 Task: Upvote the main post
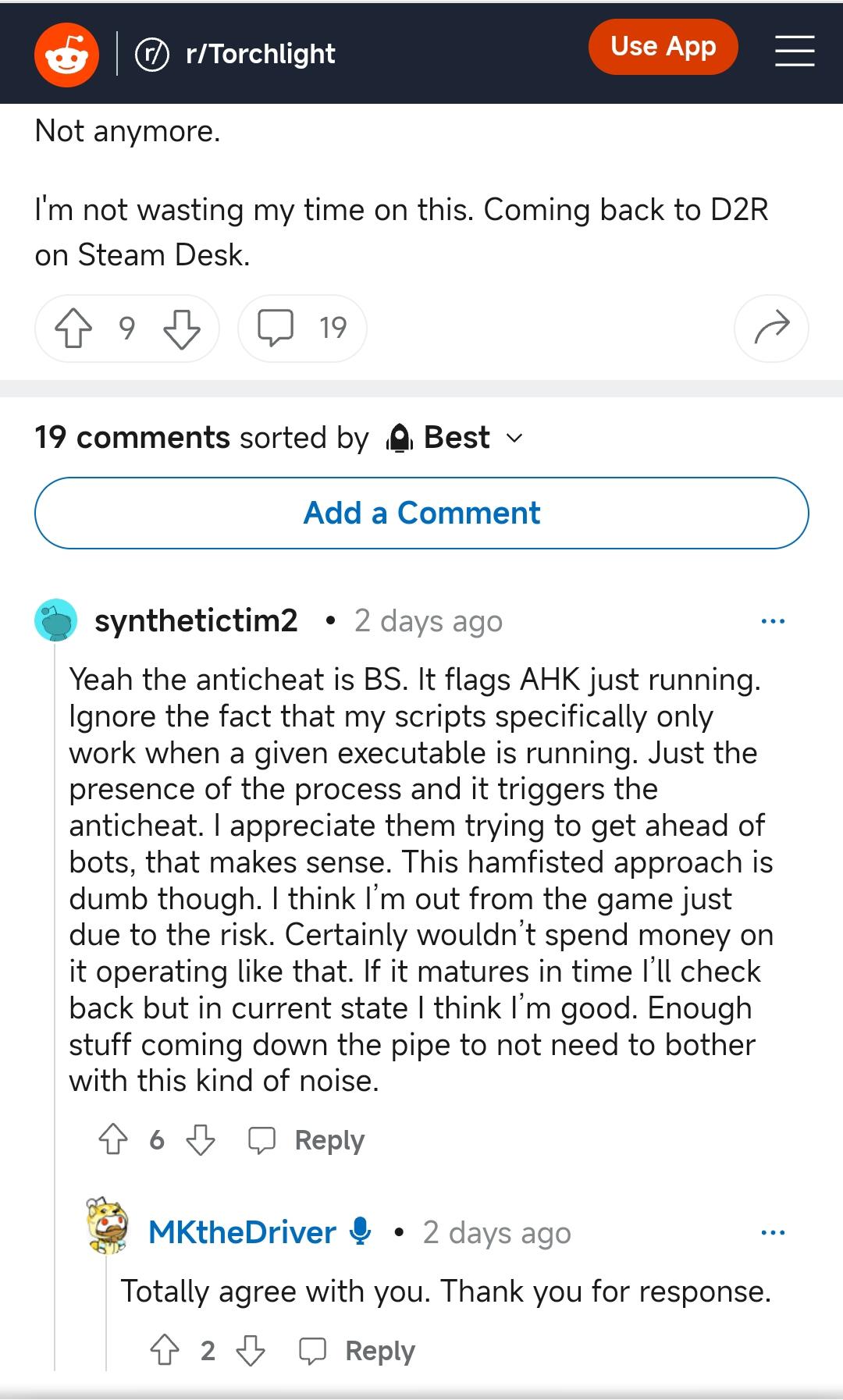73,329
